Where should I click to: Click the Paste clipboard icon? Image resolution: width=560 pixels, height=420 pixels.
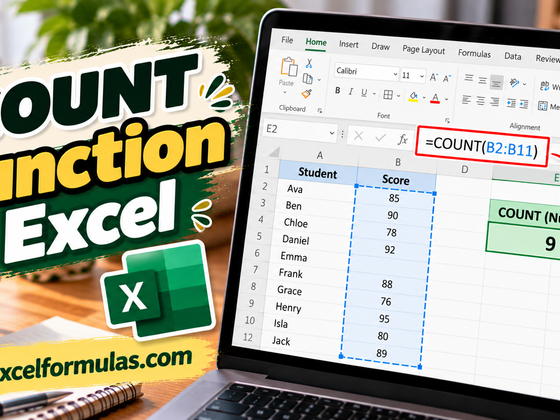[x=289, y=67]
